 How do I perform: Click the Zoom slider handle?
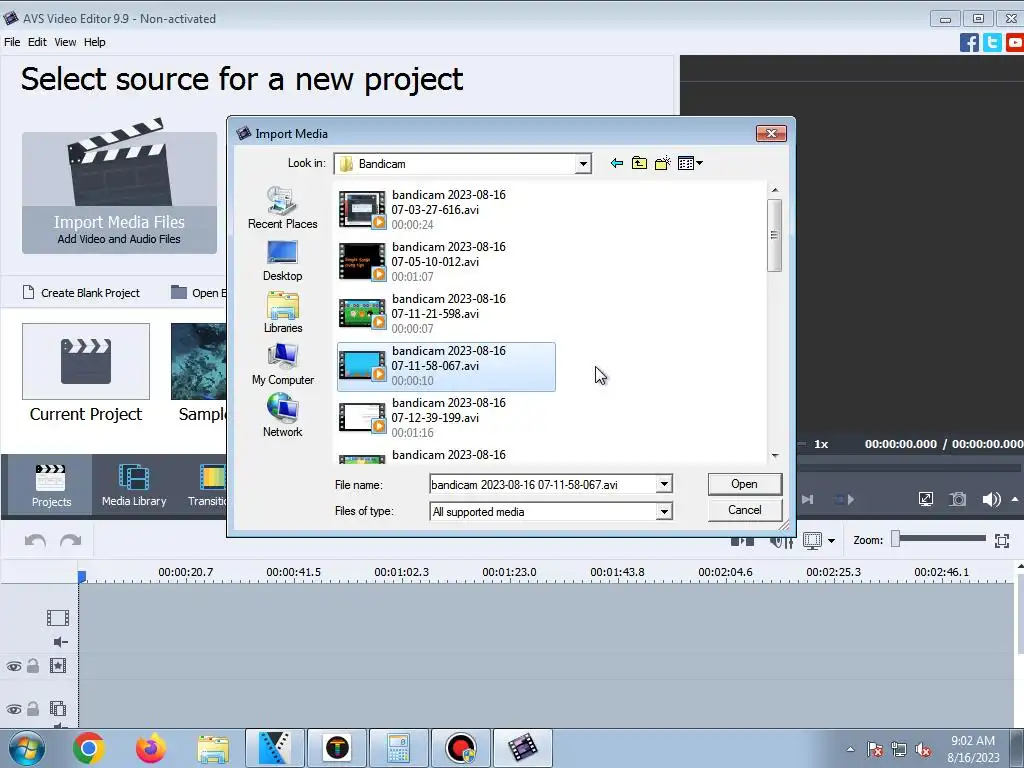895,539
